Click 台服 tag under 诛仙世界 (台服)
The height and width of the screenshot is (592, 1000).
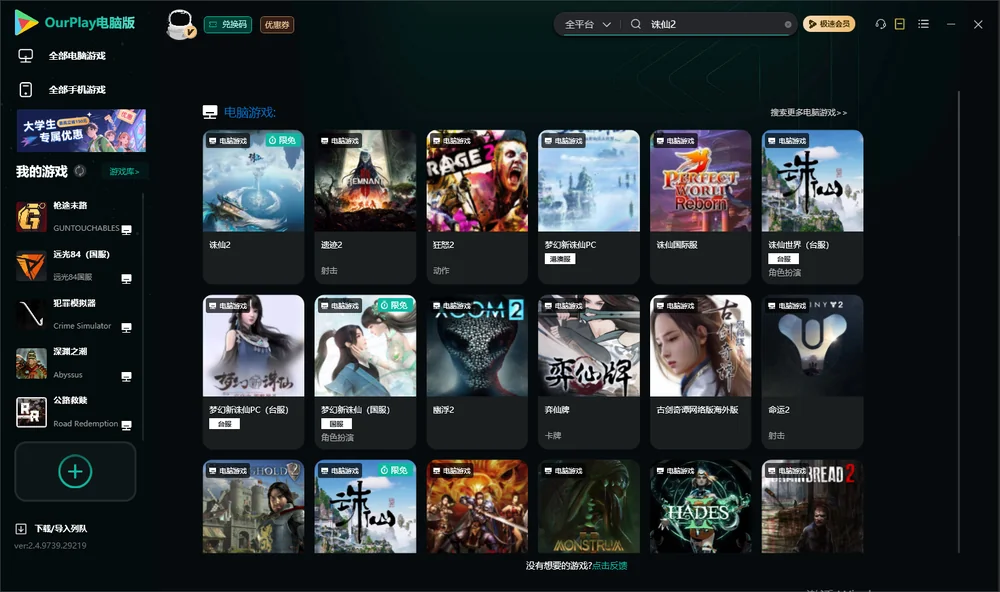click(x=784, y=259)
